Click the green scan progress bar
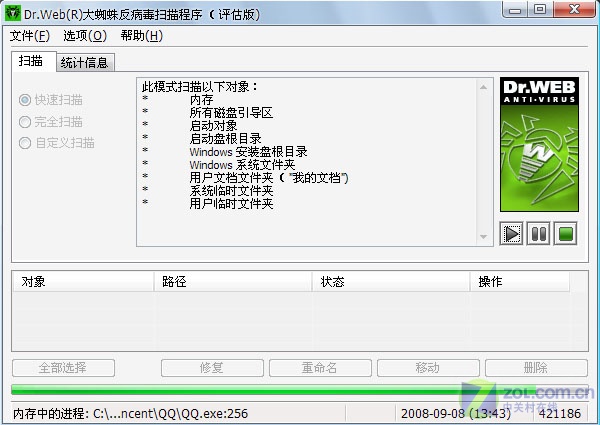 [300, 390]
